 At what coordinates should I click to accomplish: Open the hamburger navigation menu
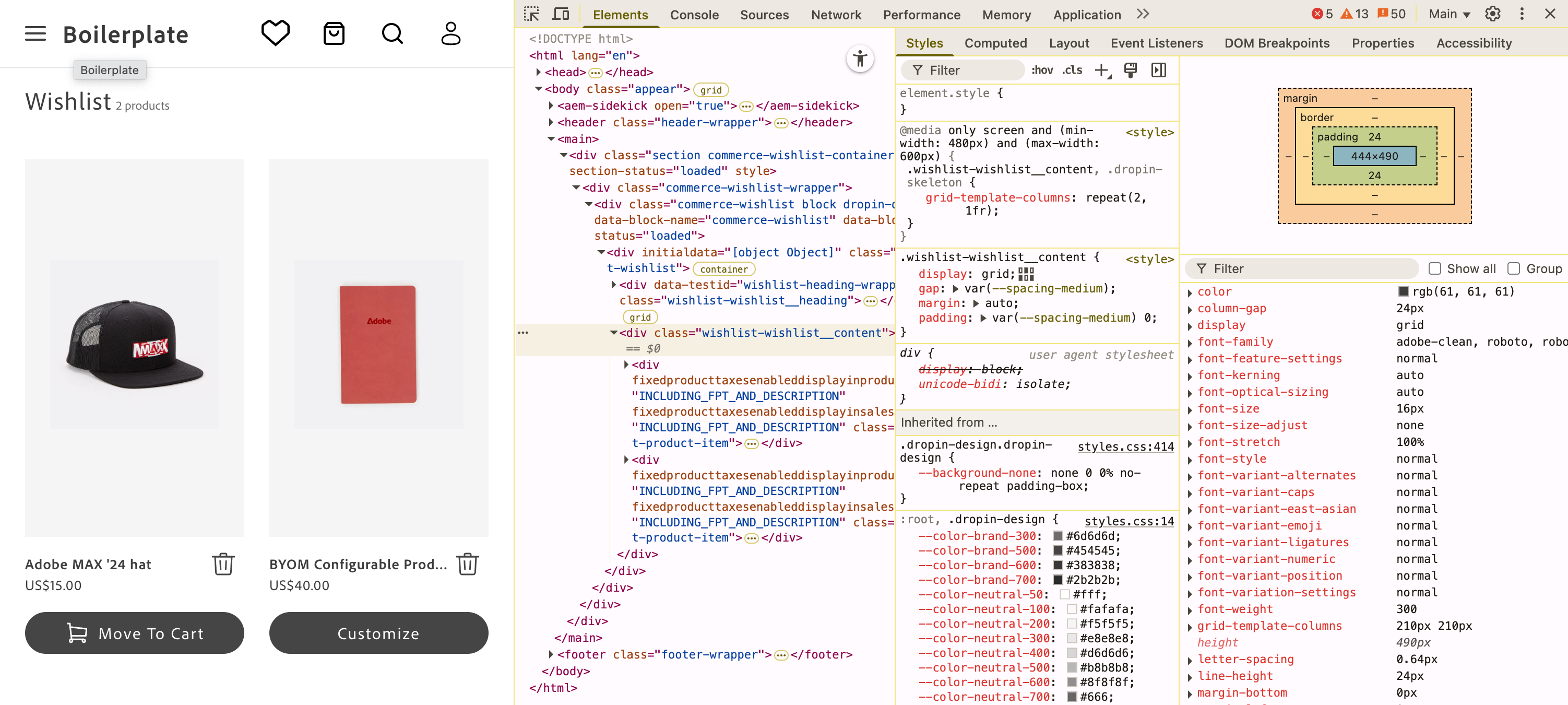35,33
